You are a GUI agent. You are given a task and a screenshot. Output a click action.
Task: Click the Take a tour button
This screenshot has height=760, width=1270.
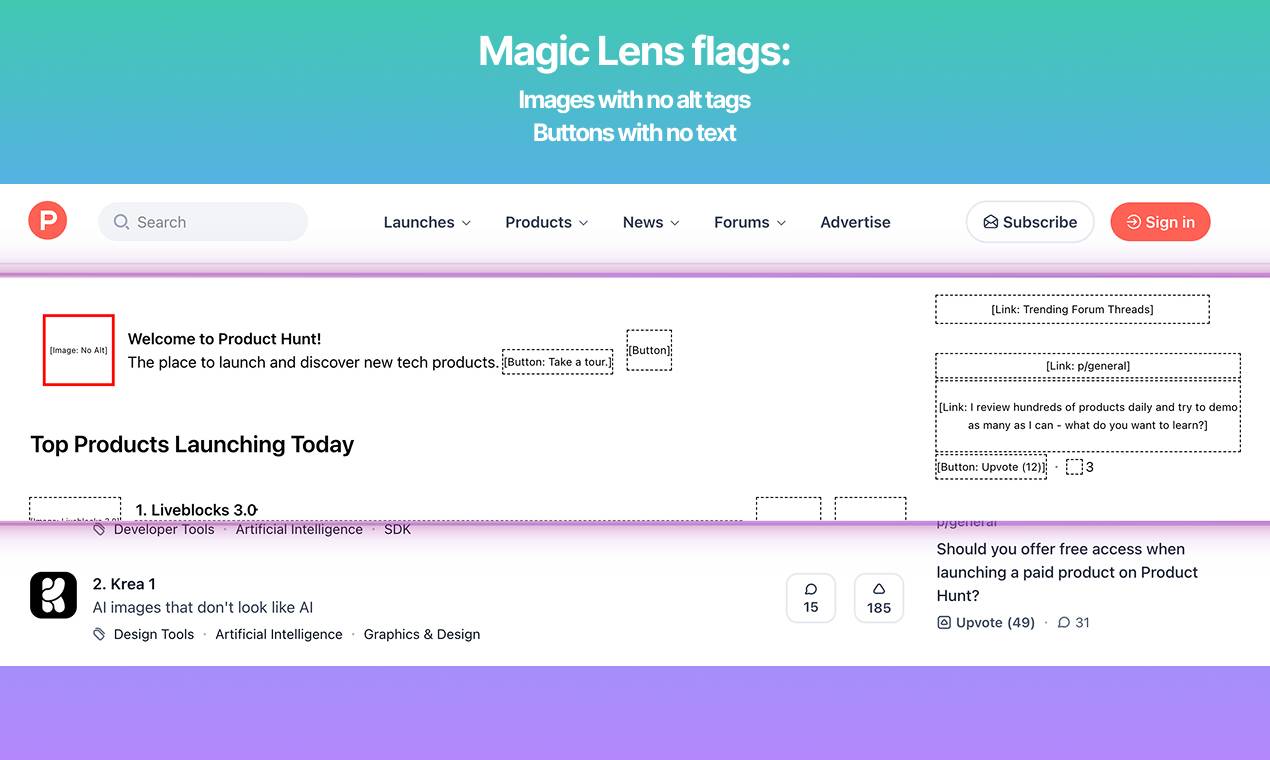click(x=557, y=362)
